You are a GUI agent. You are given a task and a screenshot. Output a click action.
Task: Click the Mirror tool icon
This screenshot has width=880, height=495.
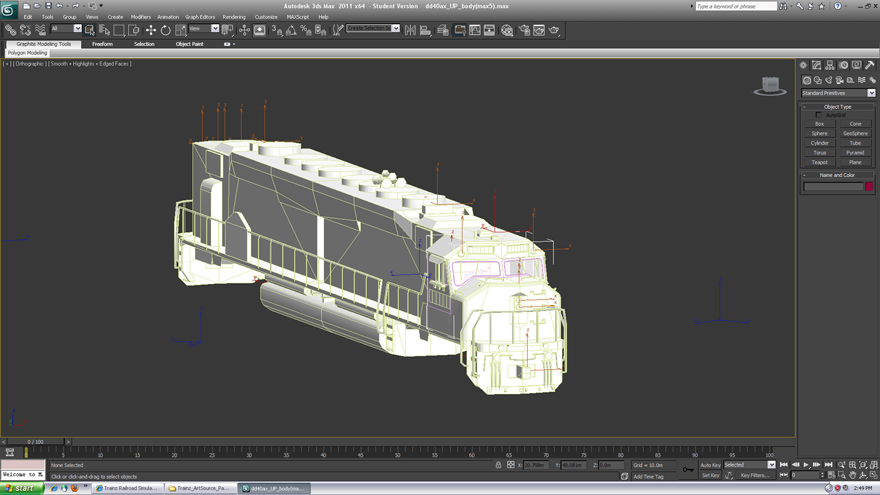click(410, 30)
